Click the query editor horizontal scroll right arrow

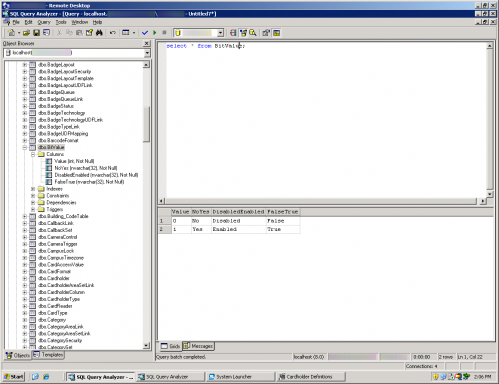click(483, 201)
